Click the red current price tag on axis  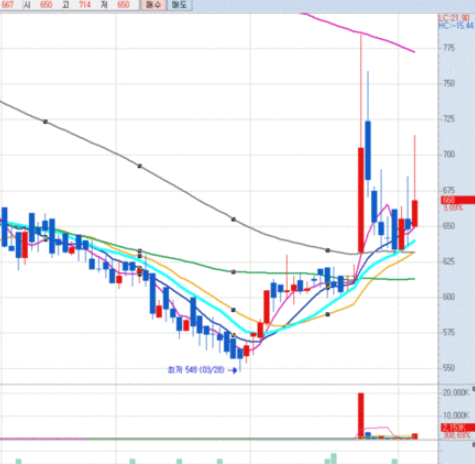[x=458, y=200]
